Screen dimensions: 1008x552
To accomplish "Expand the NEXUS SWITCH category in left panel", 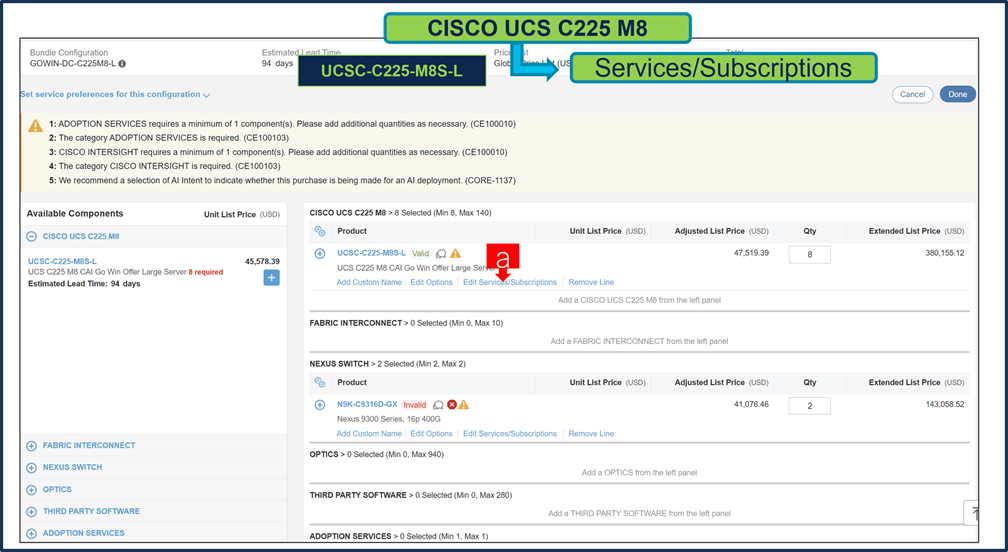I will point(32,467).
